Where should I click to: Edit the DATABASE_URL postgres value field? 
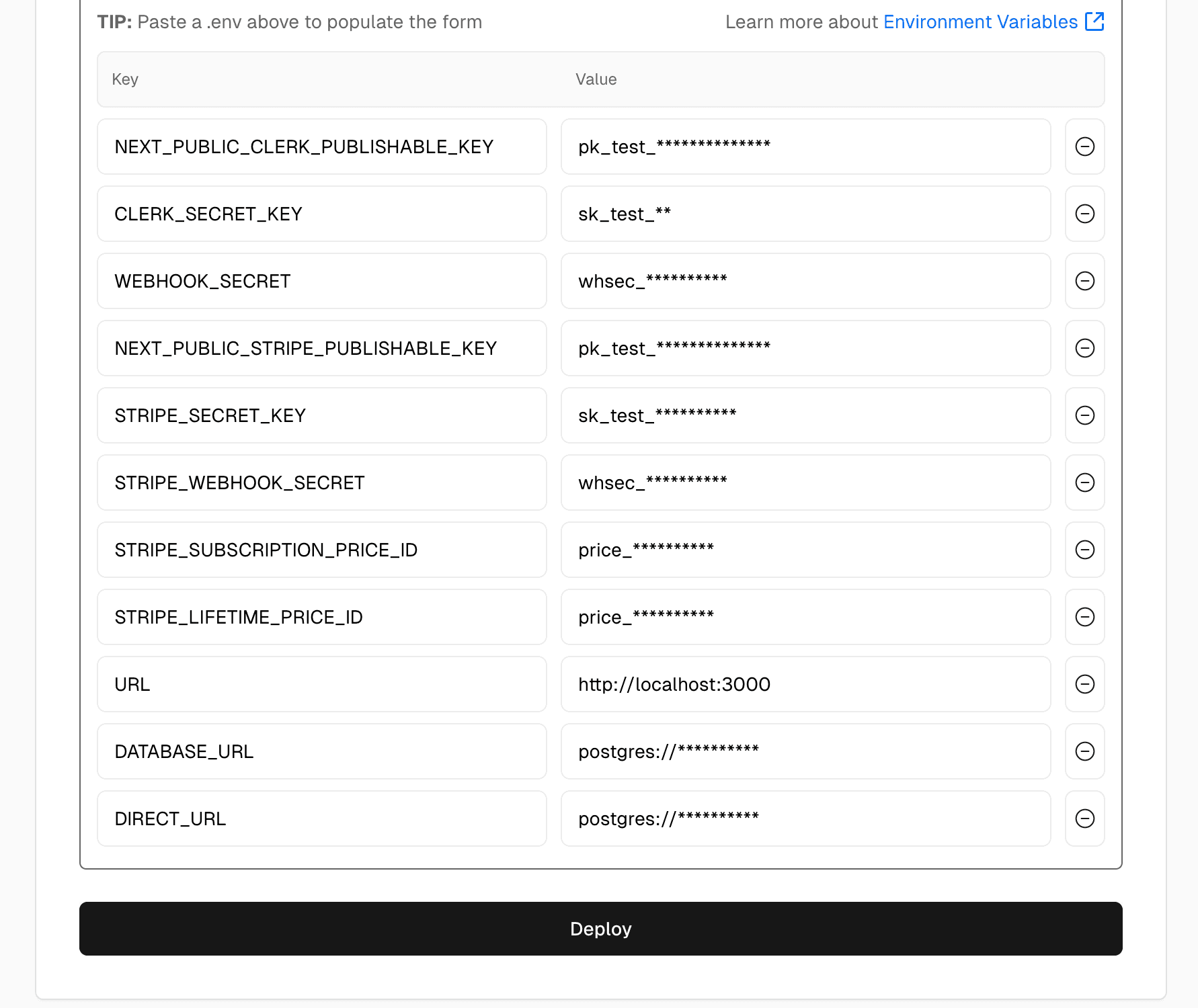tap(805, 751)
